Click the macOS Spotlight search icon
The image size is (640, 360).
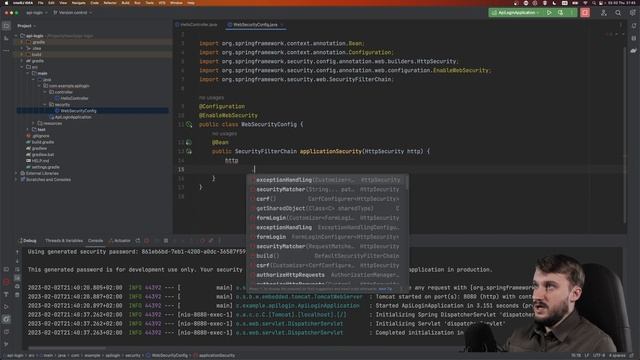tap(594, 3)
